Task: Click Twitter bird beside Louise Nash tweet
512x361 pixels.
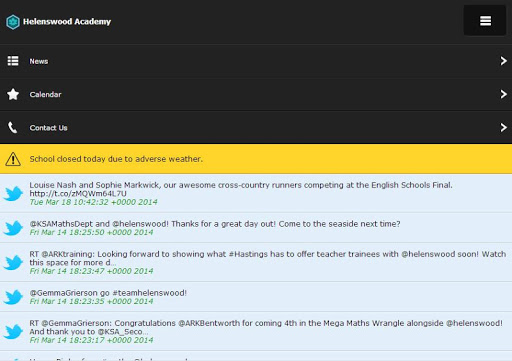Action: point(13,193)
